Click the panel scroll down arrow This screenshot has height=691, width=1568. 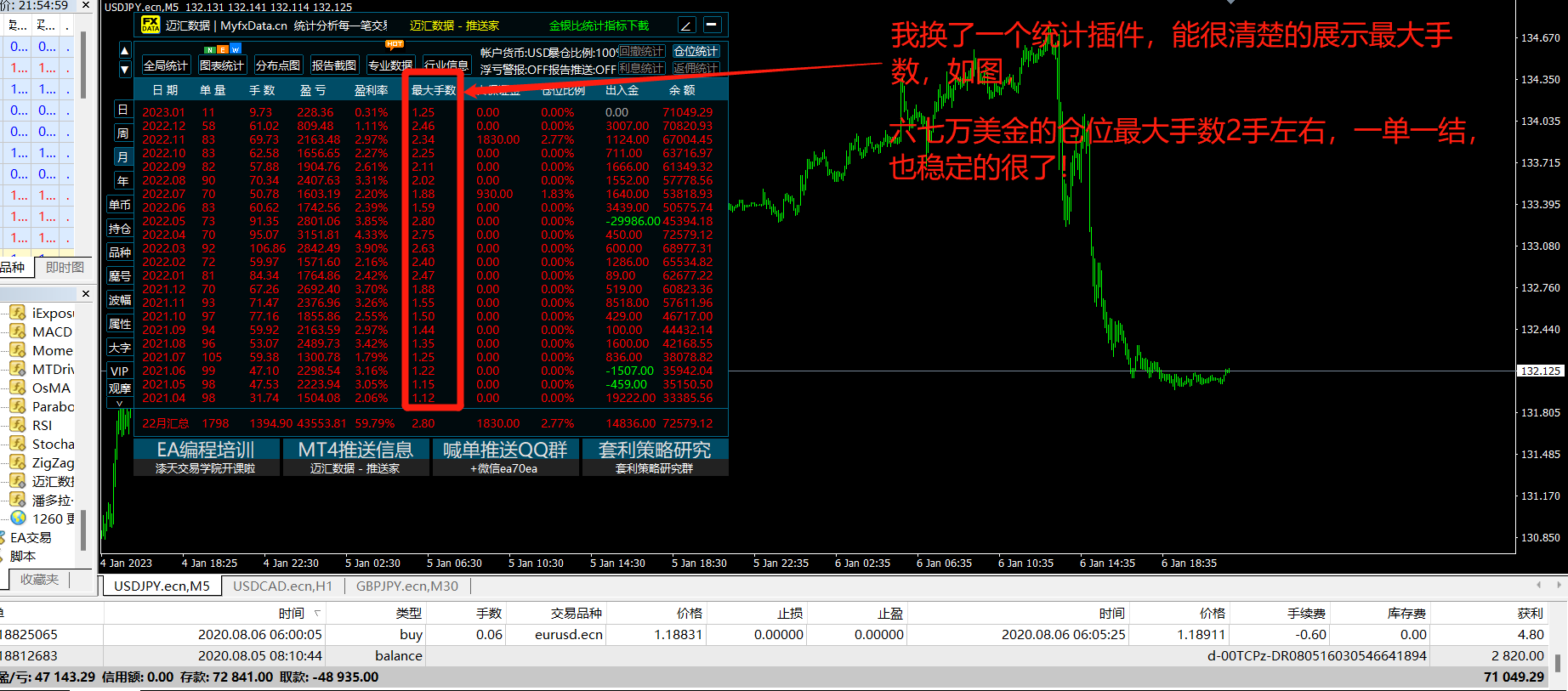click(x=125, y=69)
